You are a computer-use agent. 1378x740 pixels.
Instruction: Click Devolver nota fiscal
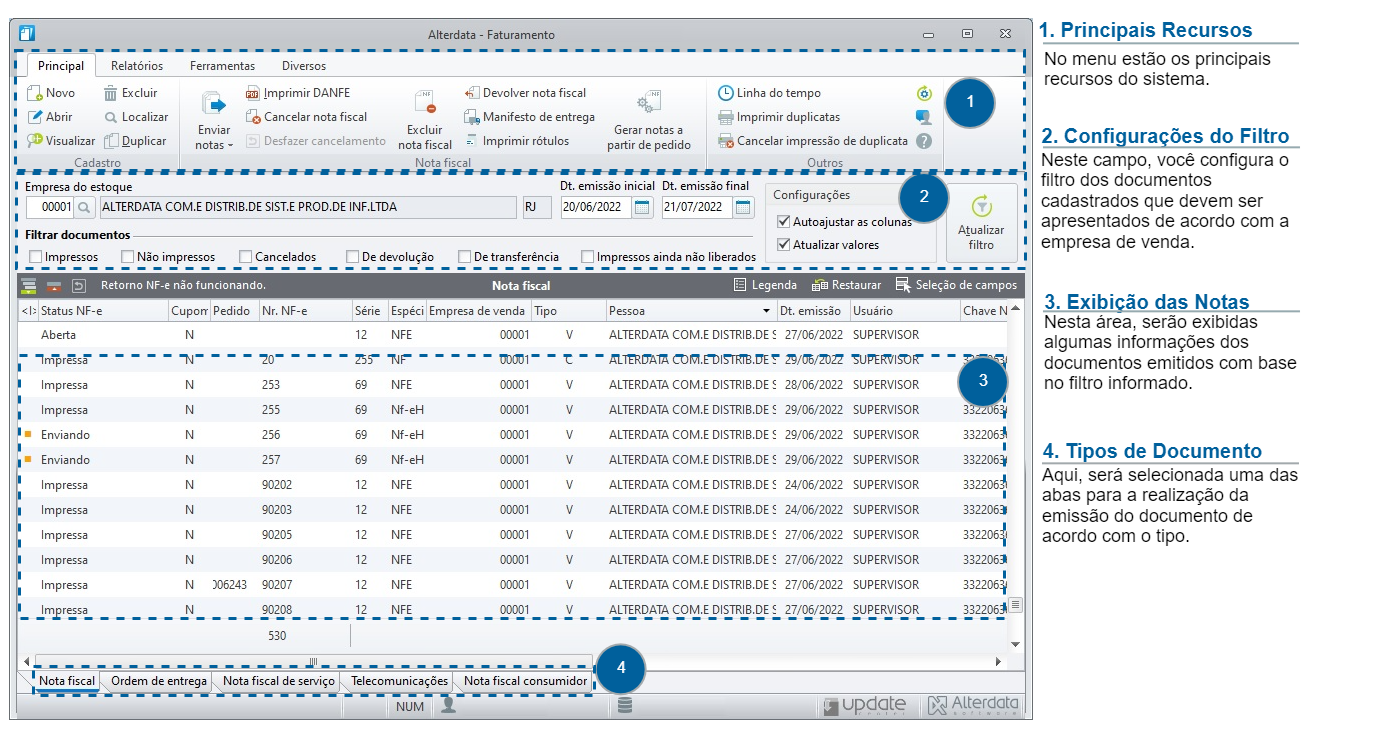(x=526, y=93)
